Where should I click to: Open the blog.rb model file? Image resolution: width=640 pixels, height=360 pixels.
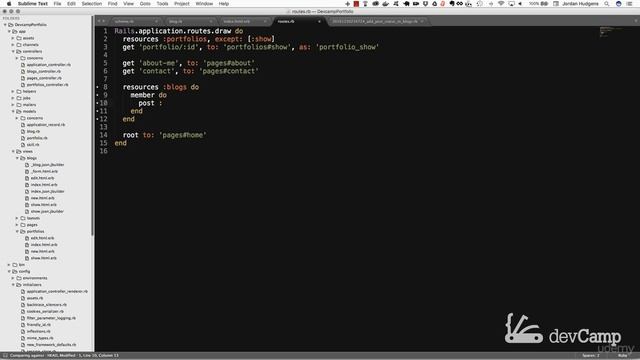pyautogui.click(x=33, y=131)
